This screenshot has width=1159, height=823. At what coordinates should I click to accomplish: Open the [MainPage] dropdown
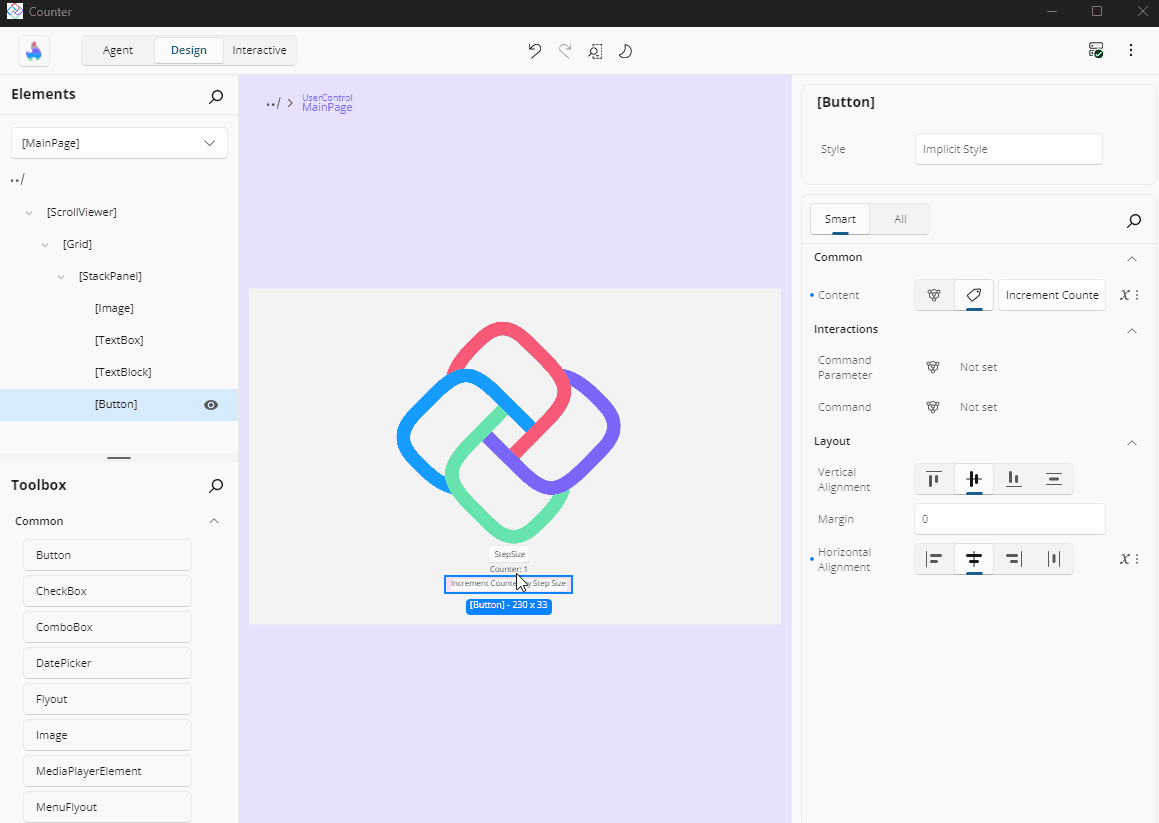119,143
